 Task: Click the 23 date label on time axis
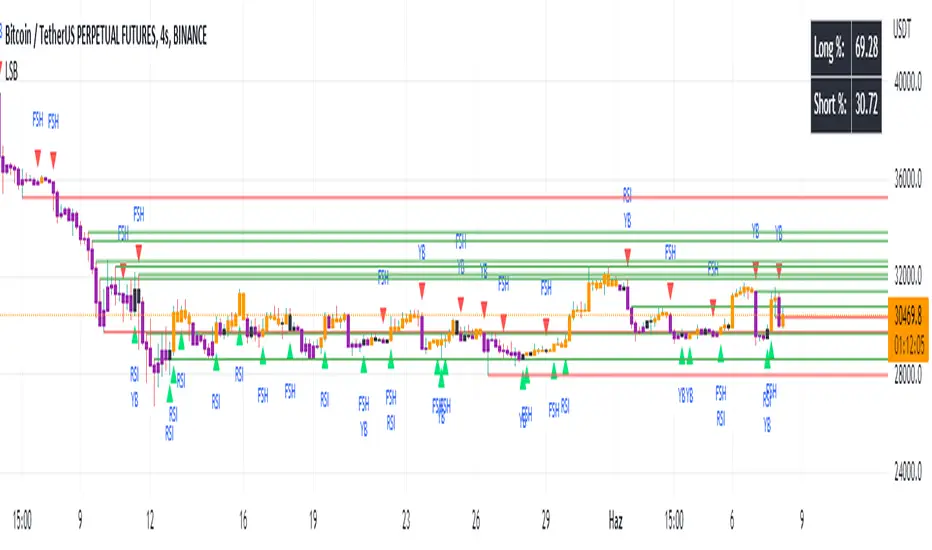point(406,521)
